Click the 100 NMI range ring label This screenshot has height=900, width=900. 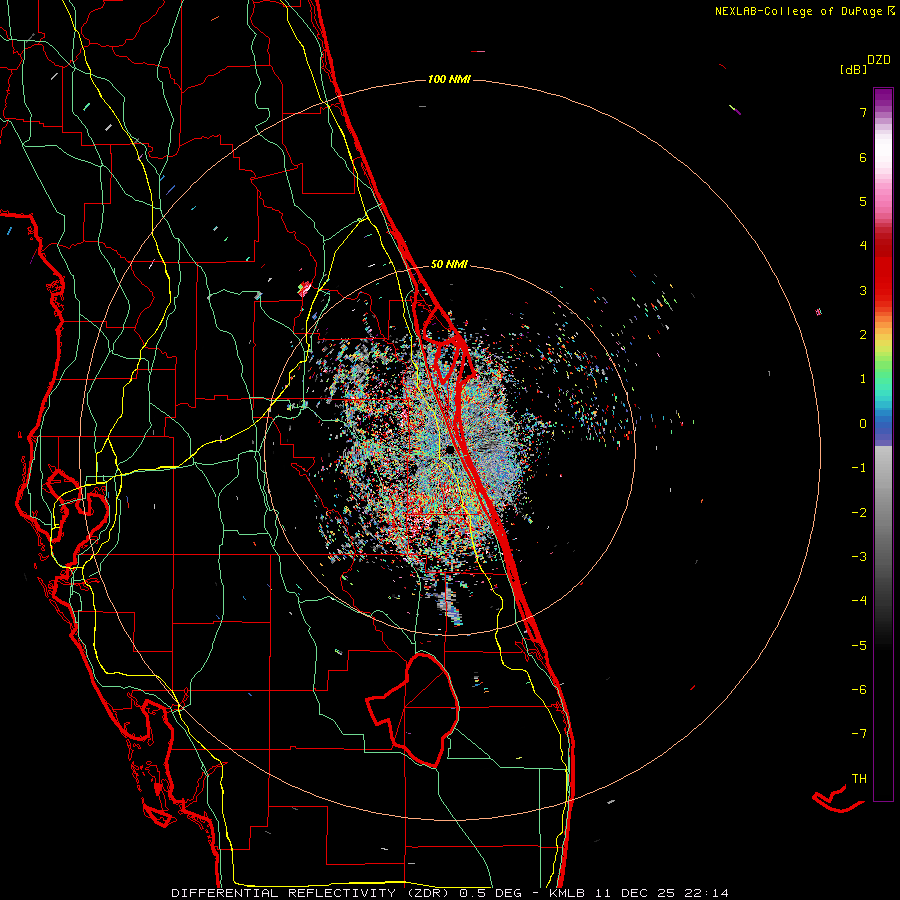[449, 79]
